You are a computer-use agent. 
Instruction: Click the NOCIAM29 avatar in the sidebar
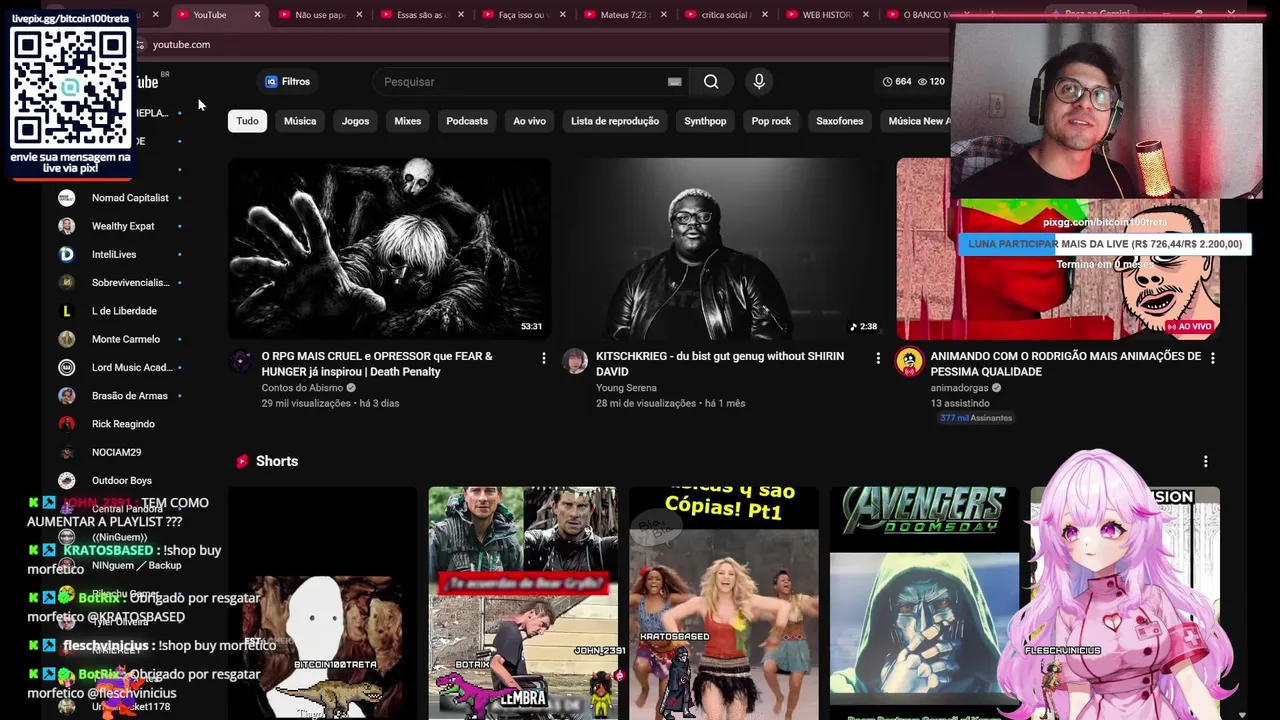click(67, 452)
